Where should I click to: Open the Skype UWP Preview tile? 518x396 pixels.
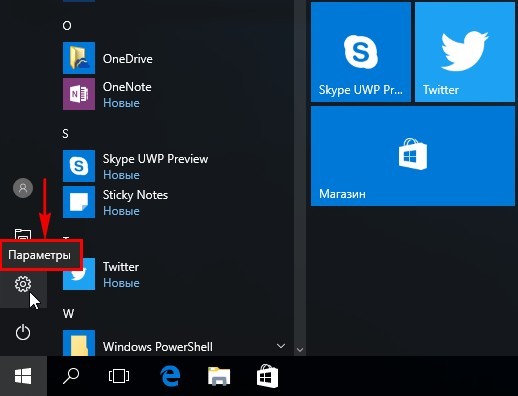(x=361, y=52)
